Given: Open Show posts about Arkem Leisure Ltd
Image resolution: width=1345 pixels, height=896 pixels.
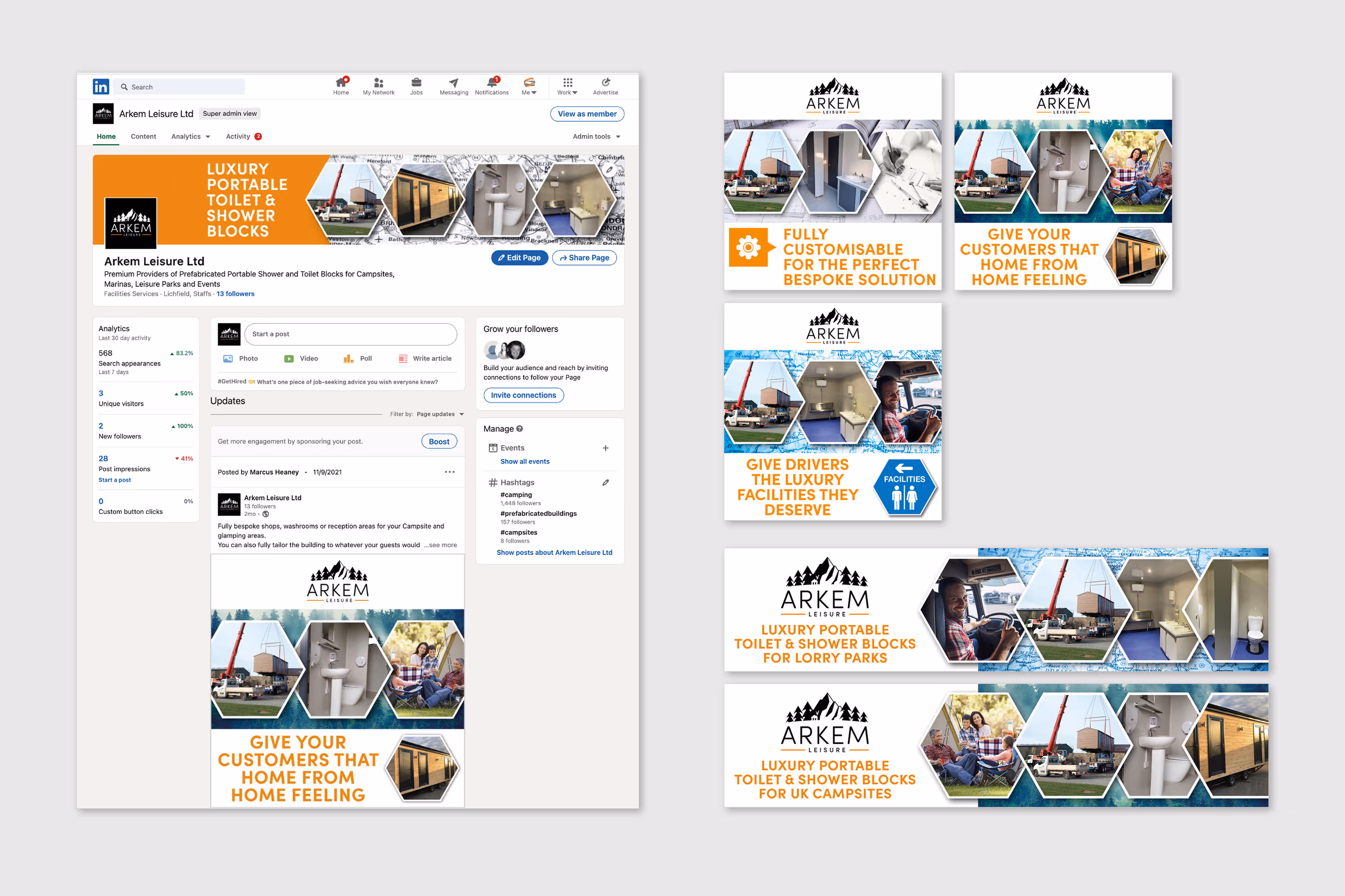Looking at the screenshot, I should tap(555, 552).
